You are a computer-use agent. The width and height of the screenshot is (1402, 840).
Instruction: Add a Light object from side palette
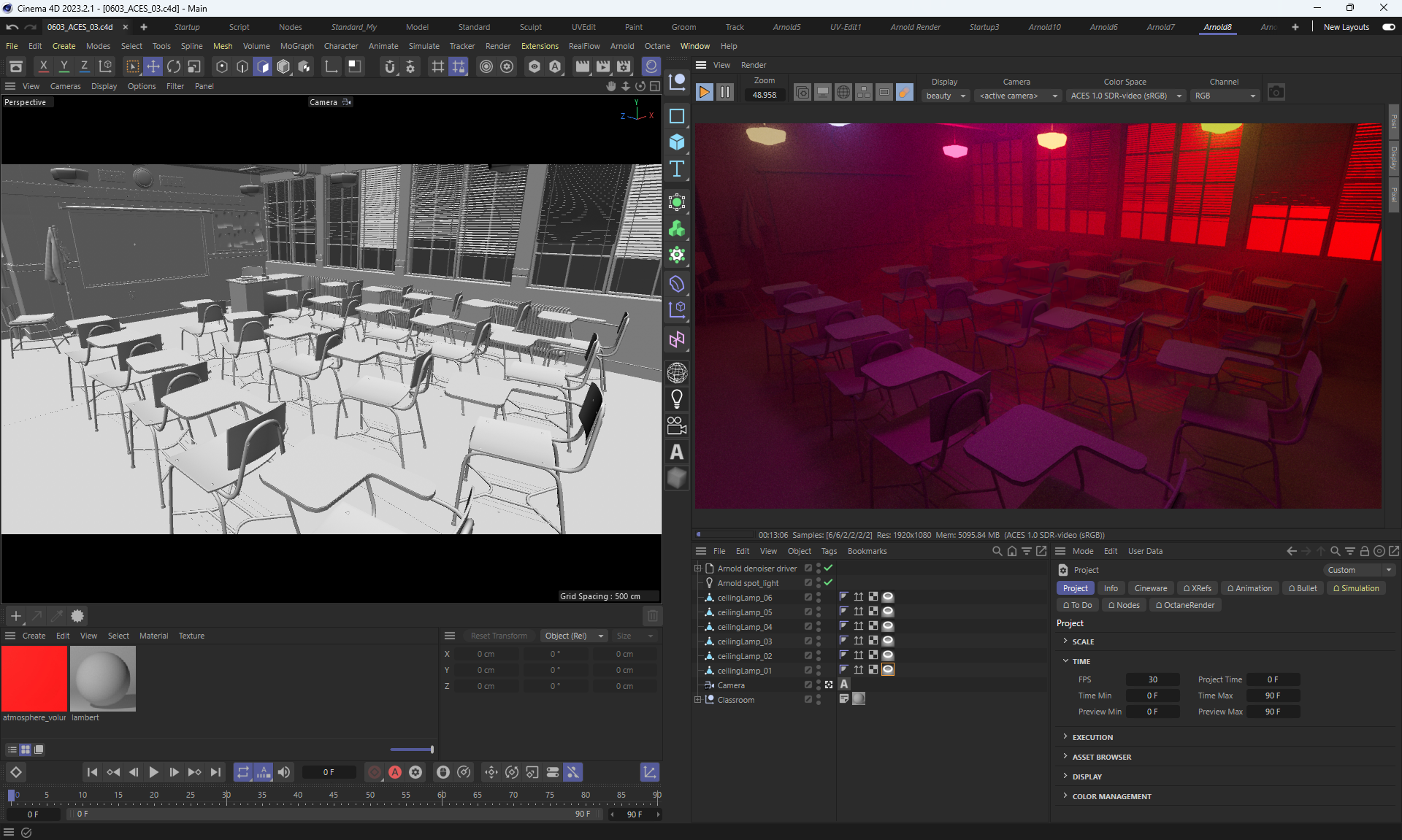(x=677, y=399)
